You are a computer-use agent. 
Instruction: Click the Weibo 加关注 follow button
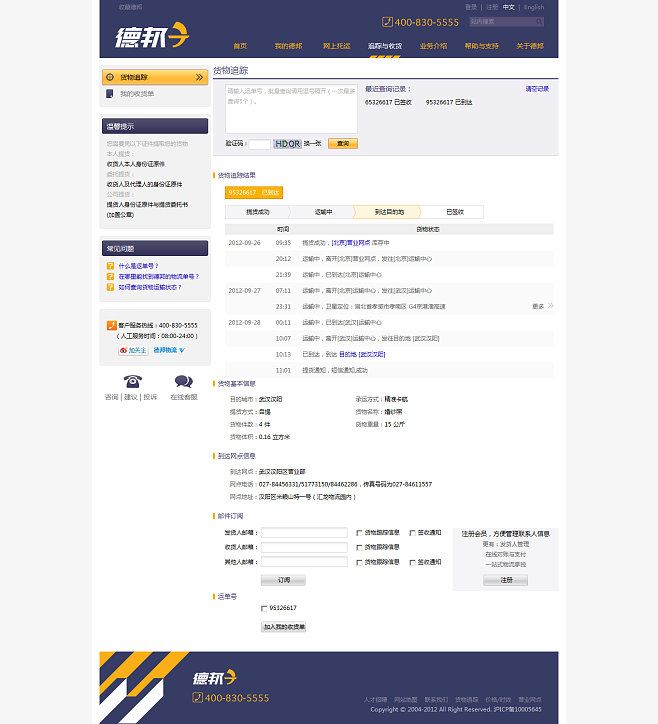point(133,350)
